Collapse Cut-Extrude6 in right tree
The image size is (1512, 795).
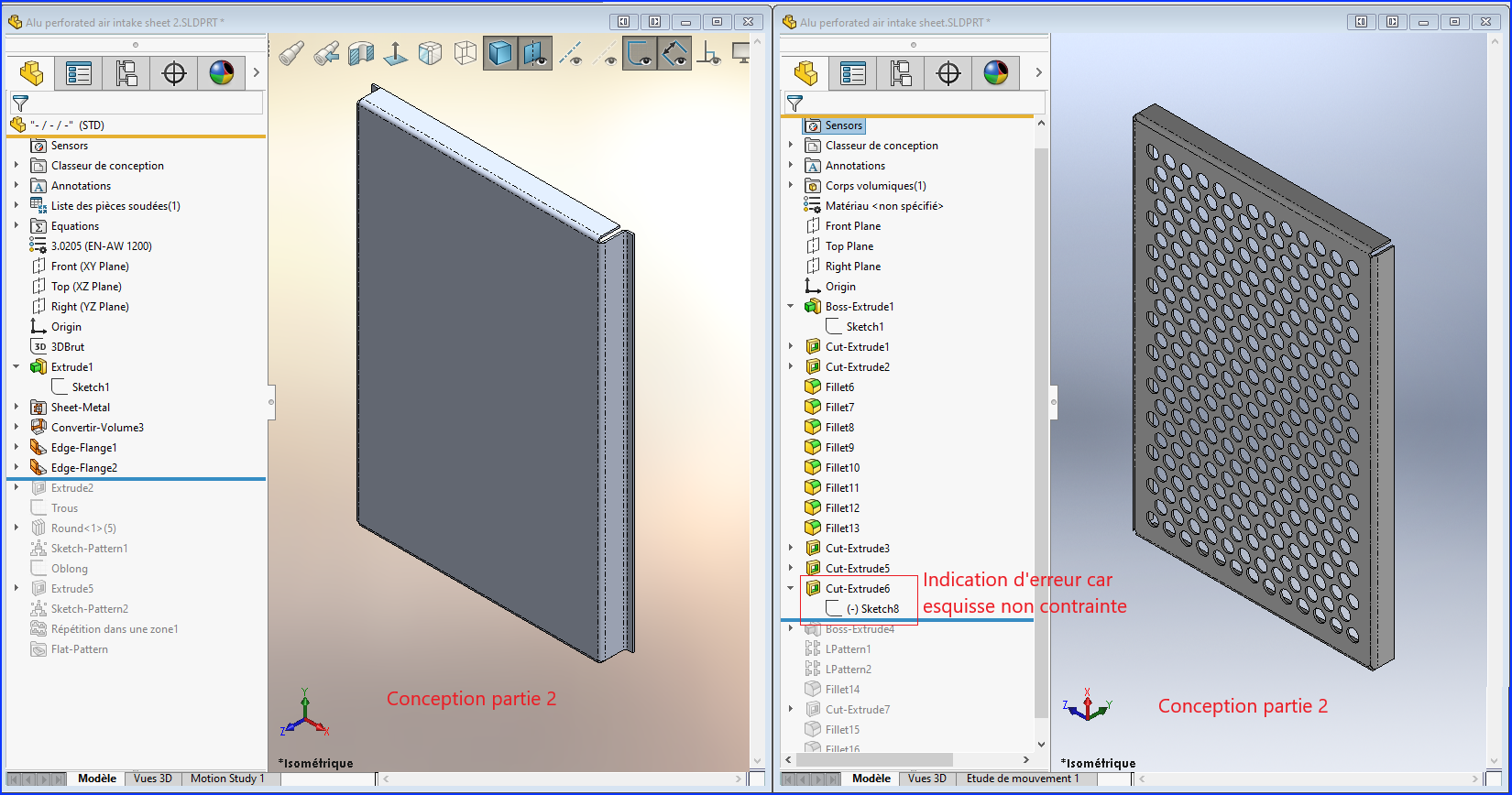[791, 589]
